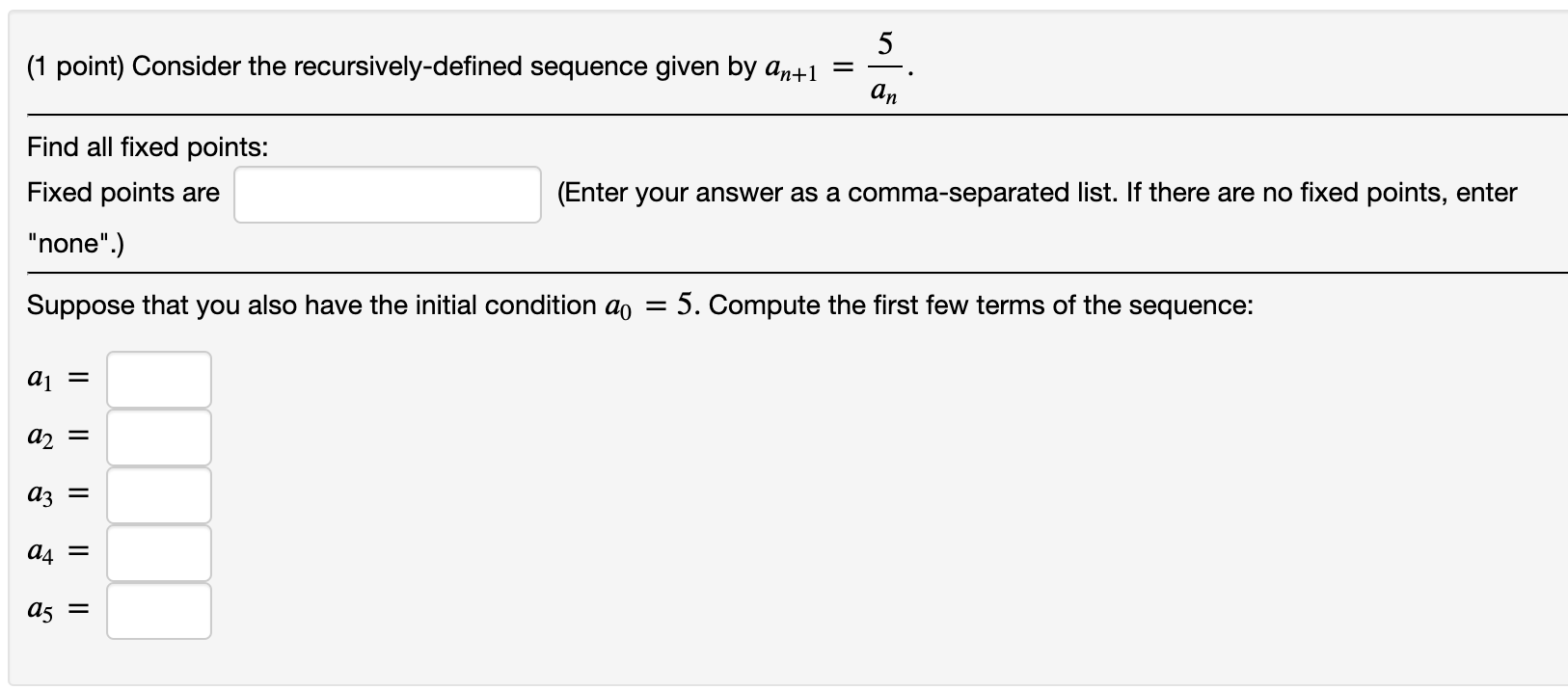Click the a3 label

(x=41, y=493)
